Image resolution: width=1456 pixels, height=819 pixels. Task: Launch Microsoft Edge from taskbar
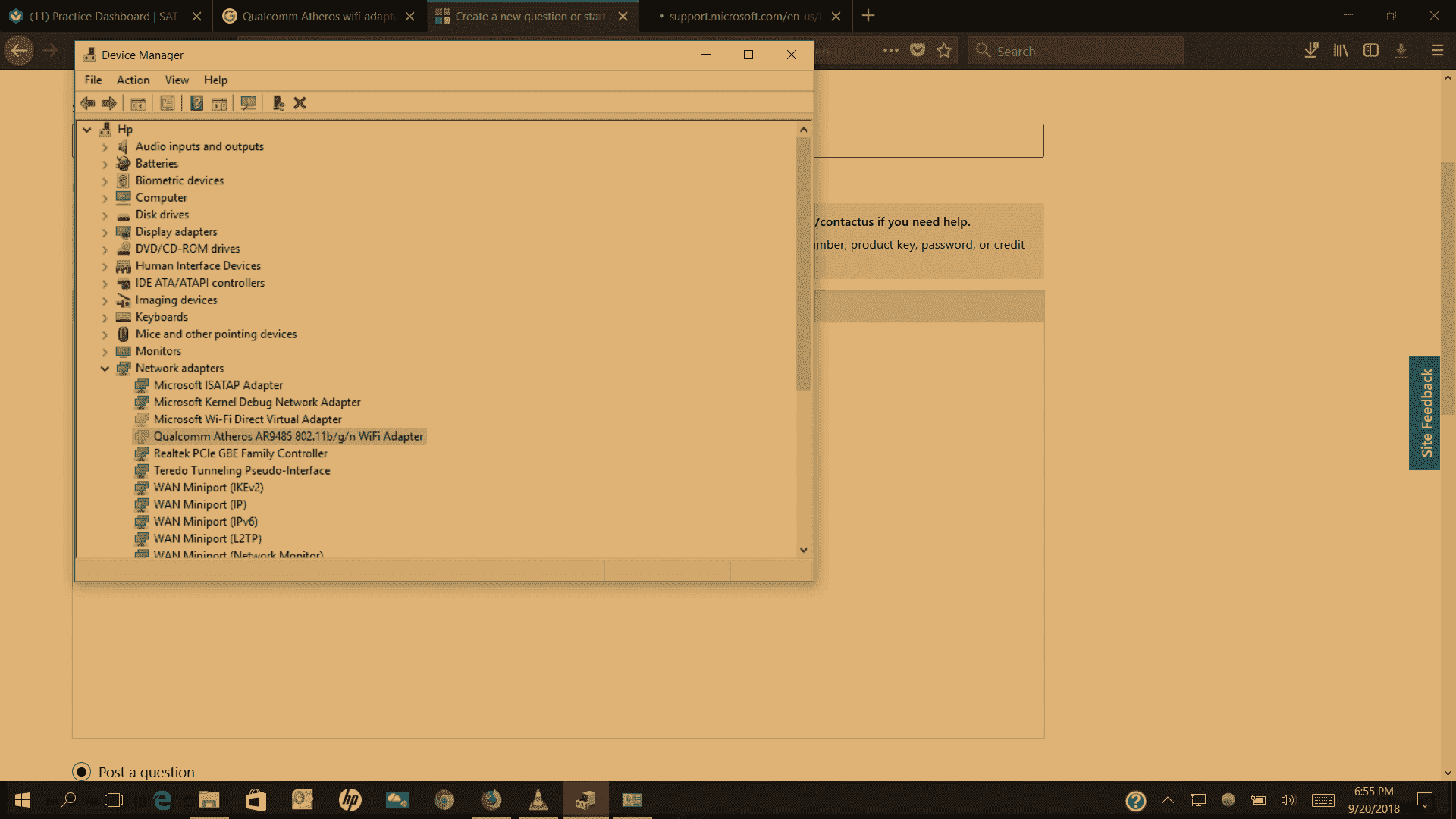tap(162, 800)
